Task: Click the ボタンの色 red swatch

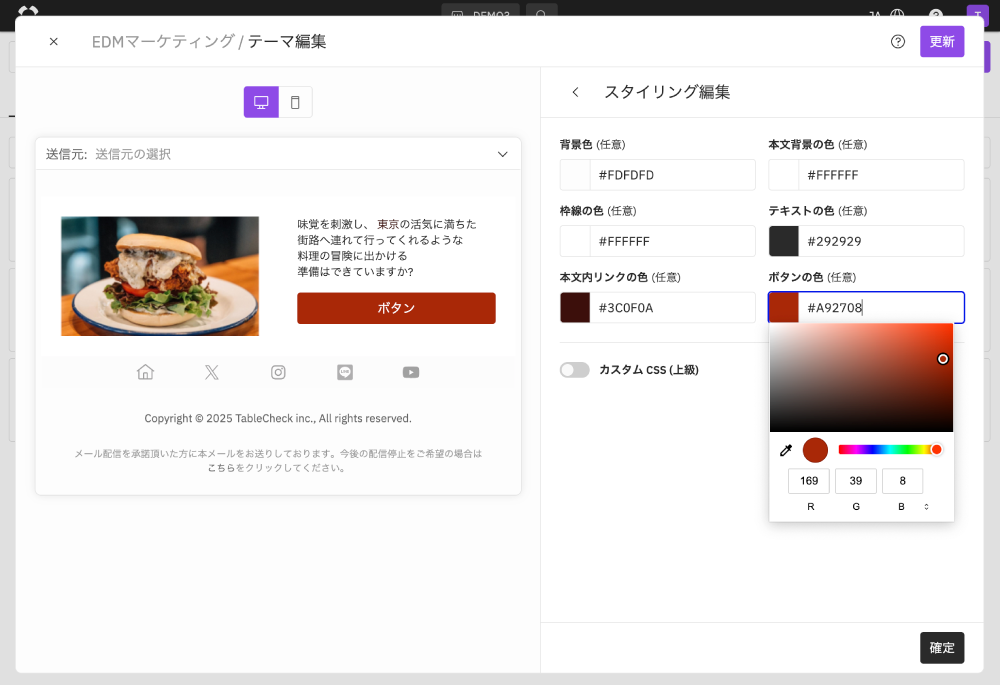Action: pyautogui.click(x=783, y=307)
